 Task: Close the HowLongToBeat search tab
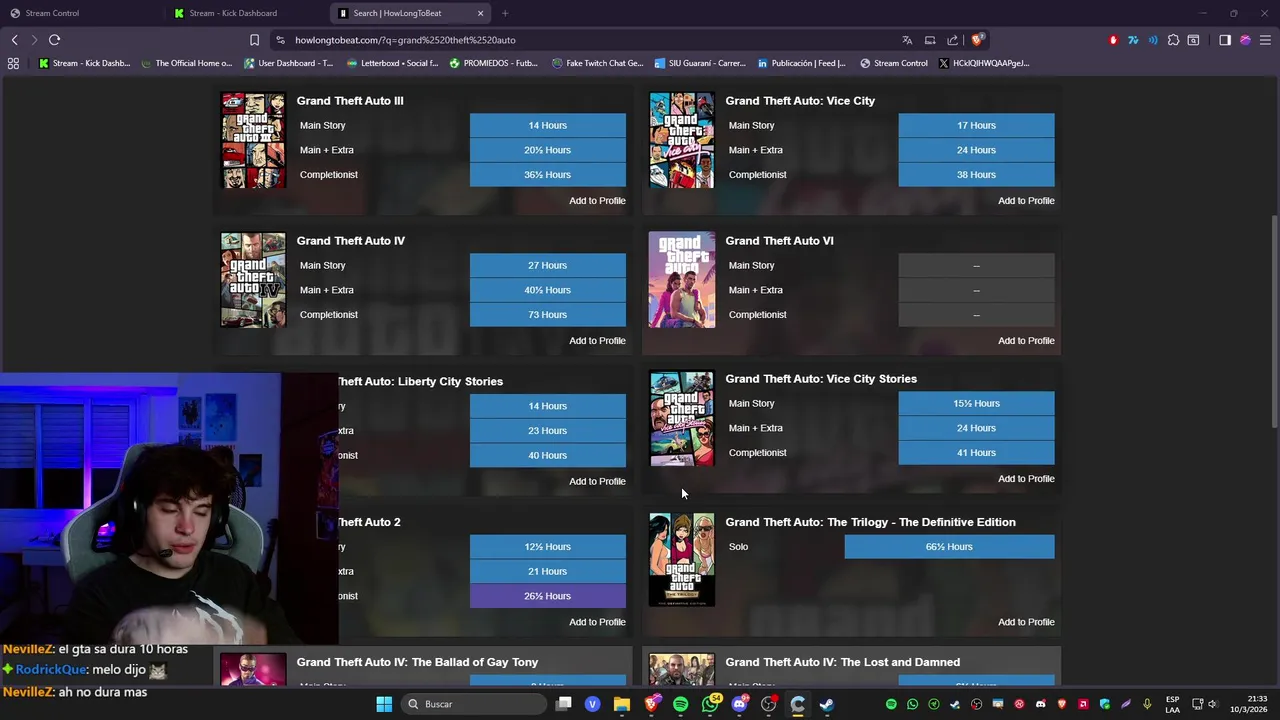point(480,13)
